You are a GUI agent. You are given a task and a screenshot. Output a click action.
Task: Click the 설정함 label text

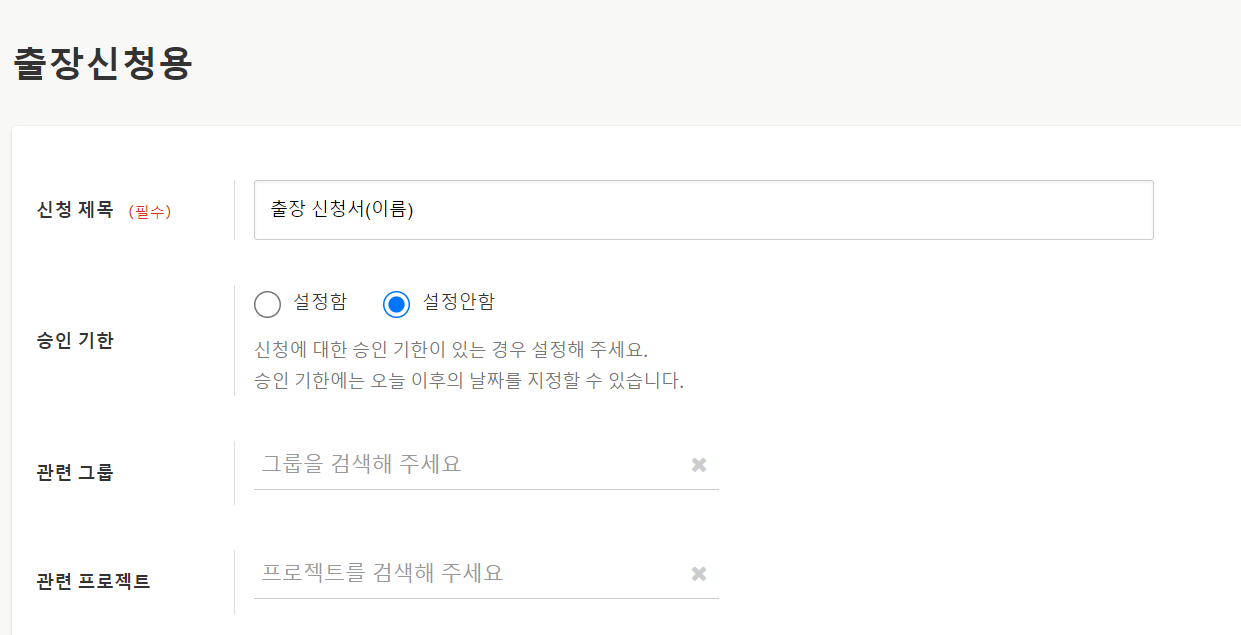click(x=320, y=302)
